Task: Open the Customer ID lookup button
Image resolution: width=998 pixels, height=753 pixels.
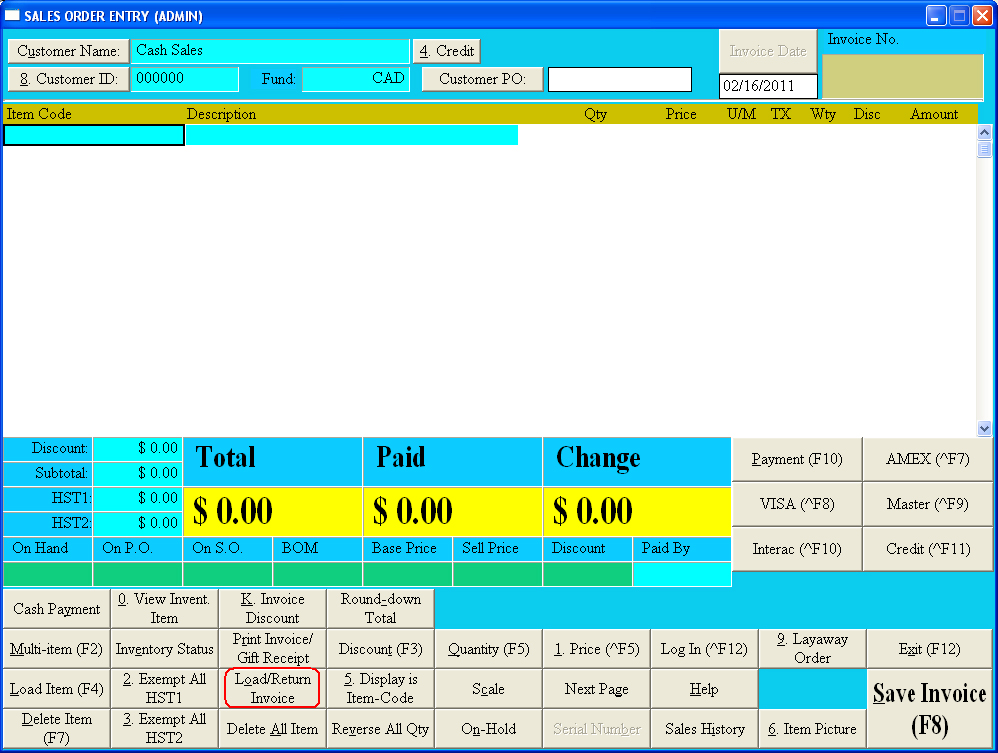Action: pos(68,79)
